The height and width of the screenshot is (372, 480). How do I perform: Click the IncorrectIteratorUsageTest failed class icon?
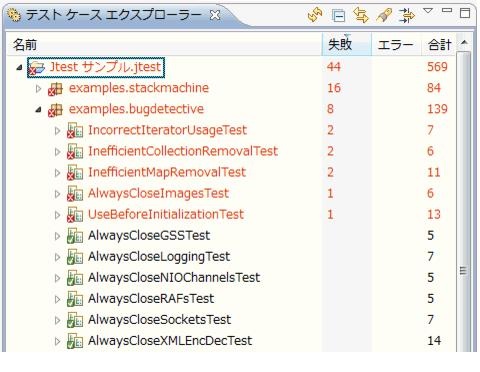75,130
